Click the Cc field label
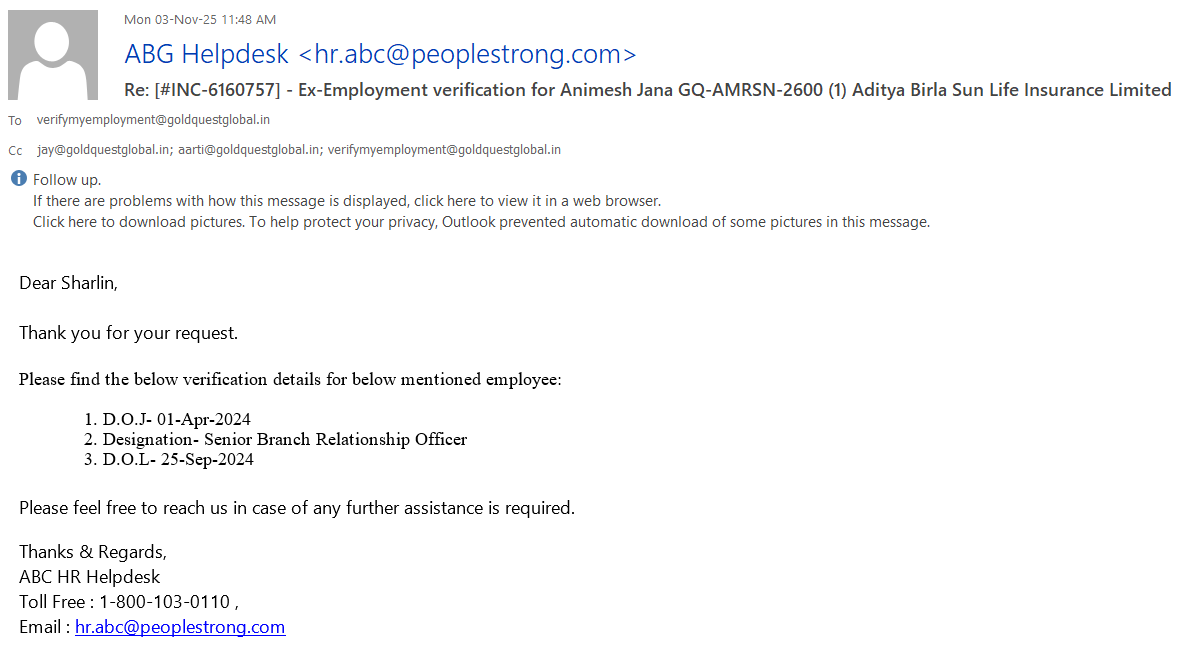1182x645 pixels. coord(15,151)
